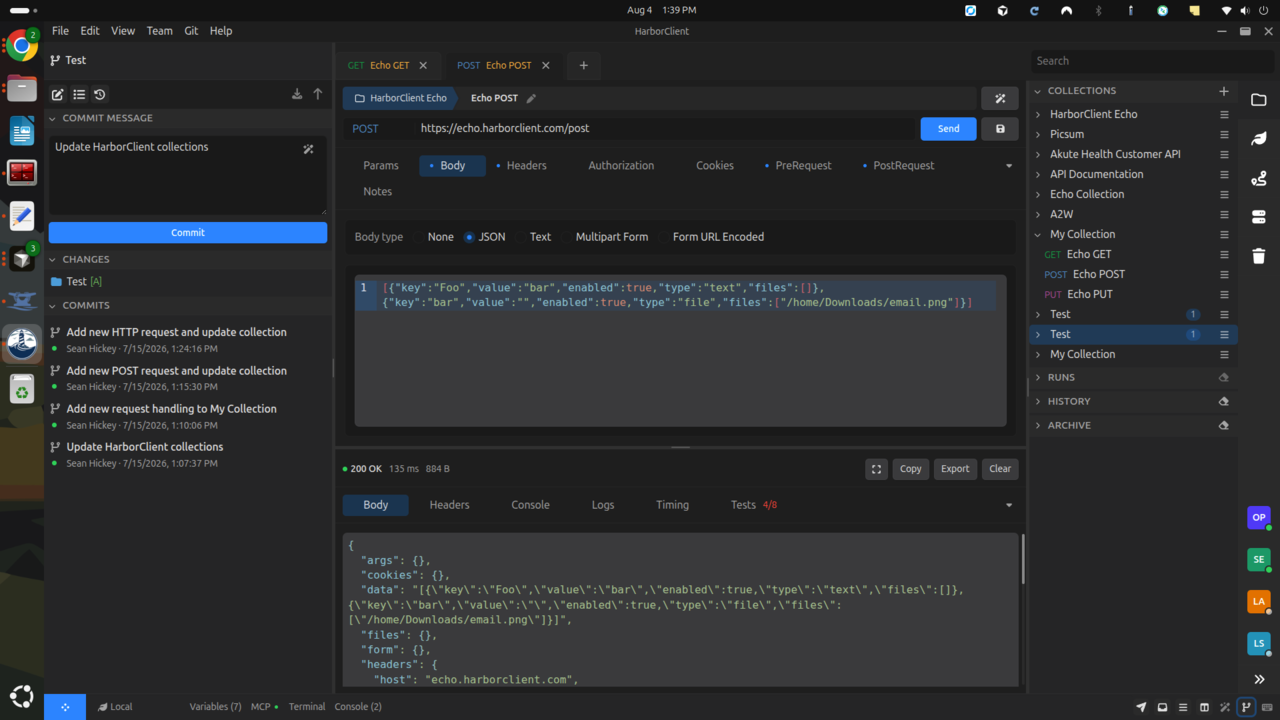Screen dimensions: 1280x720
Task: Open the Timing response tab
Action: 672,505
